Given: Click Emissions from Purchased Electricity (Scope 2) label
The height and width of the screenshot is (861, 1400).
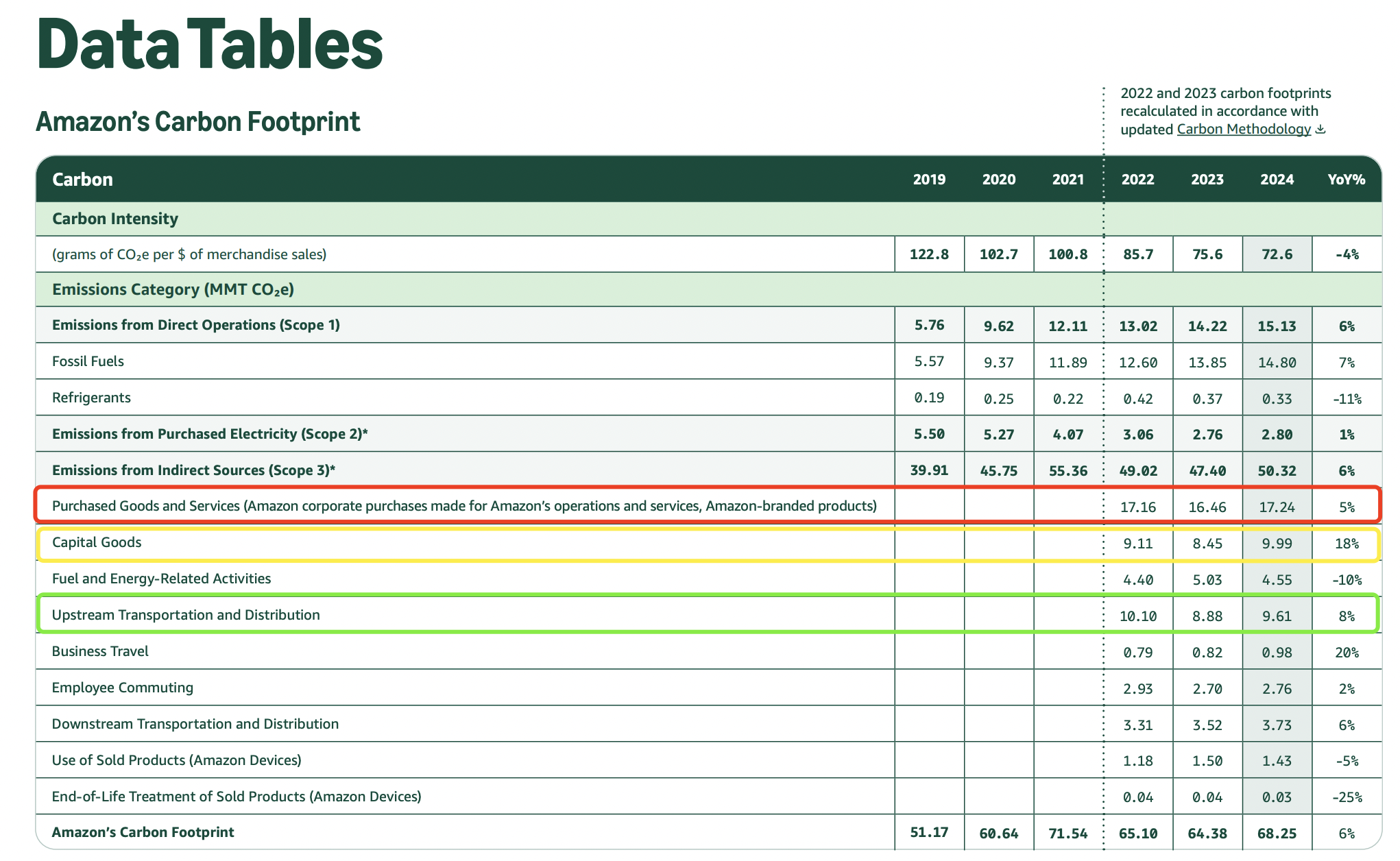Looking at the screenshot, I should point(210,434).
